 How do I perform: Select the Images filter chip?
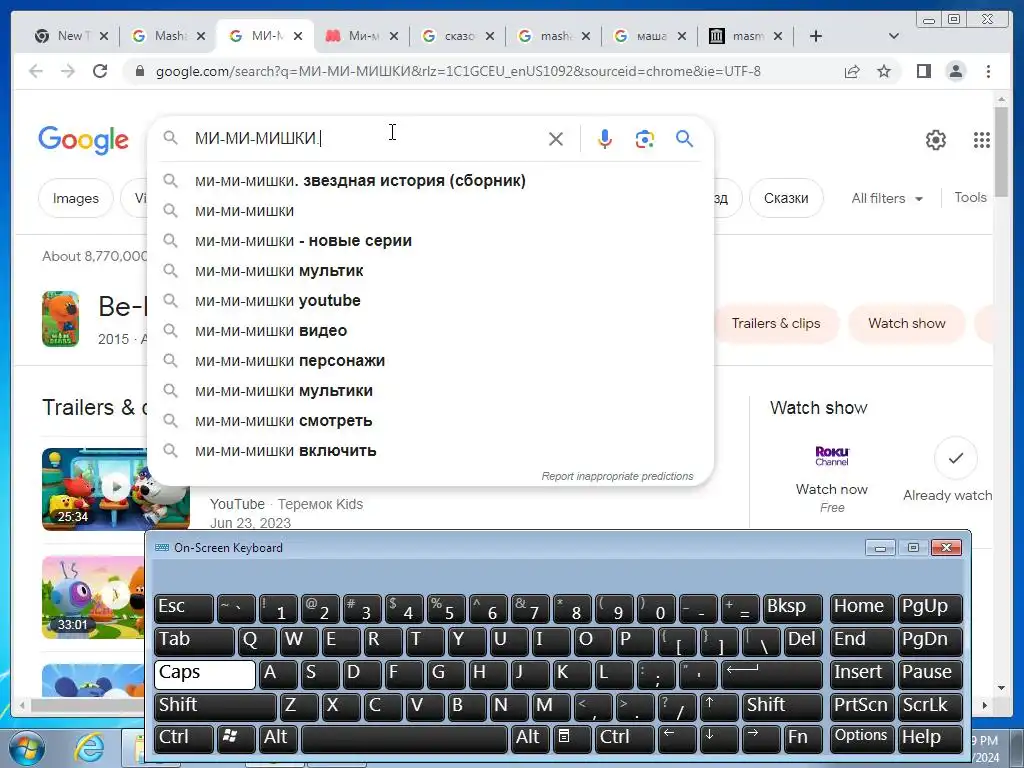(x=76, y=198)
